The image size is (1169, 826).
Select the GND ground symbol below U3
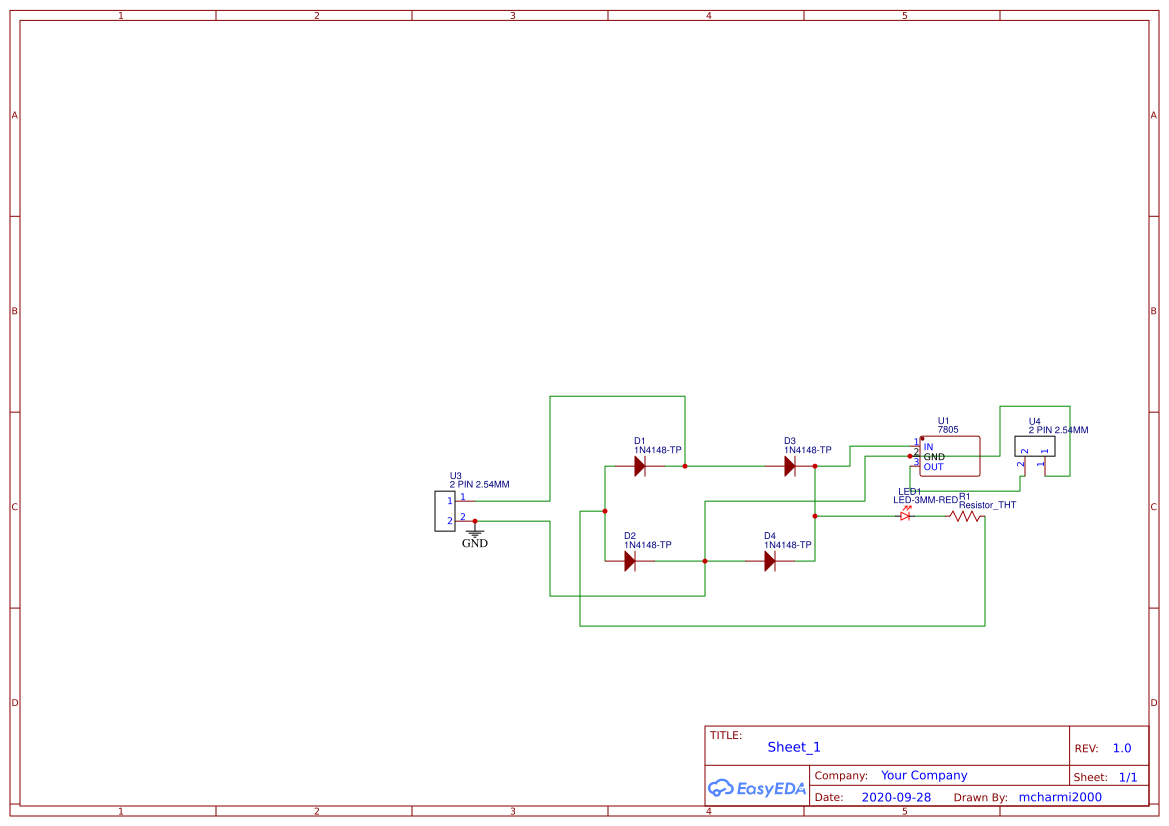point(474,532)
